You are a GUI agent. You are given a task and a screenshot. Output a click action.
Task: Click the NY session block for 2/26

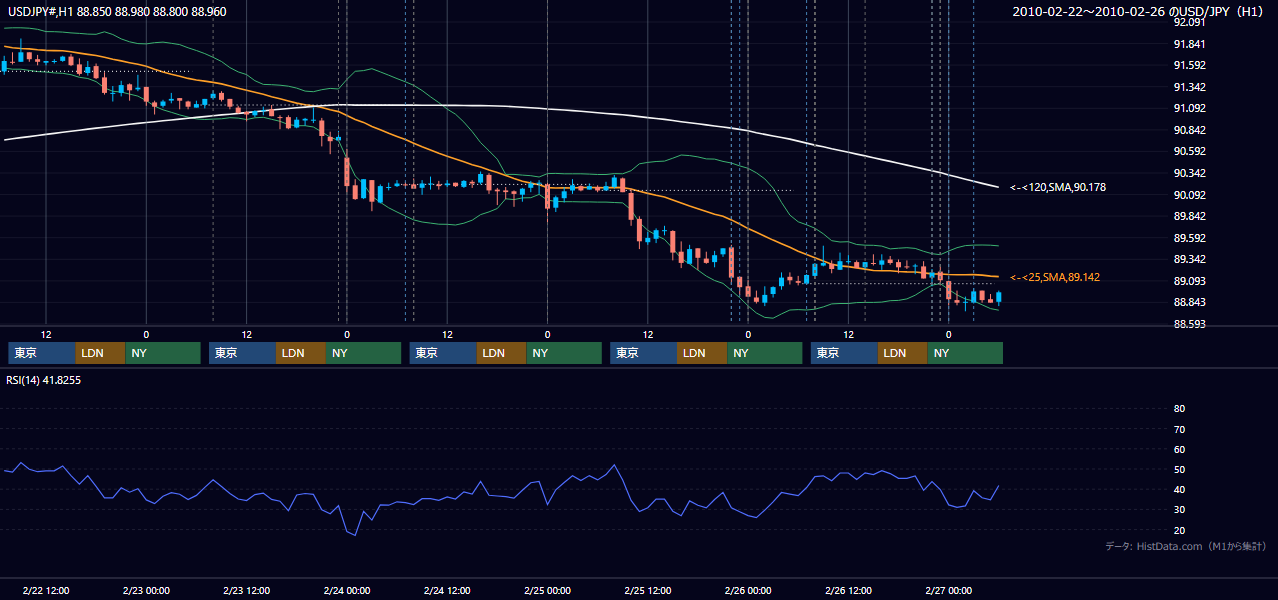click(x=965, y=353)
